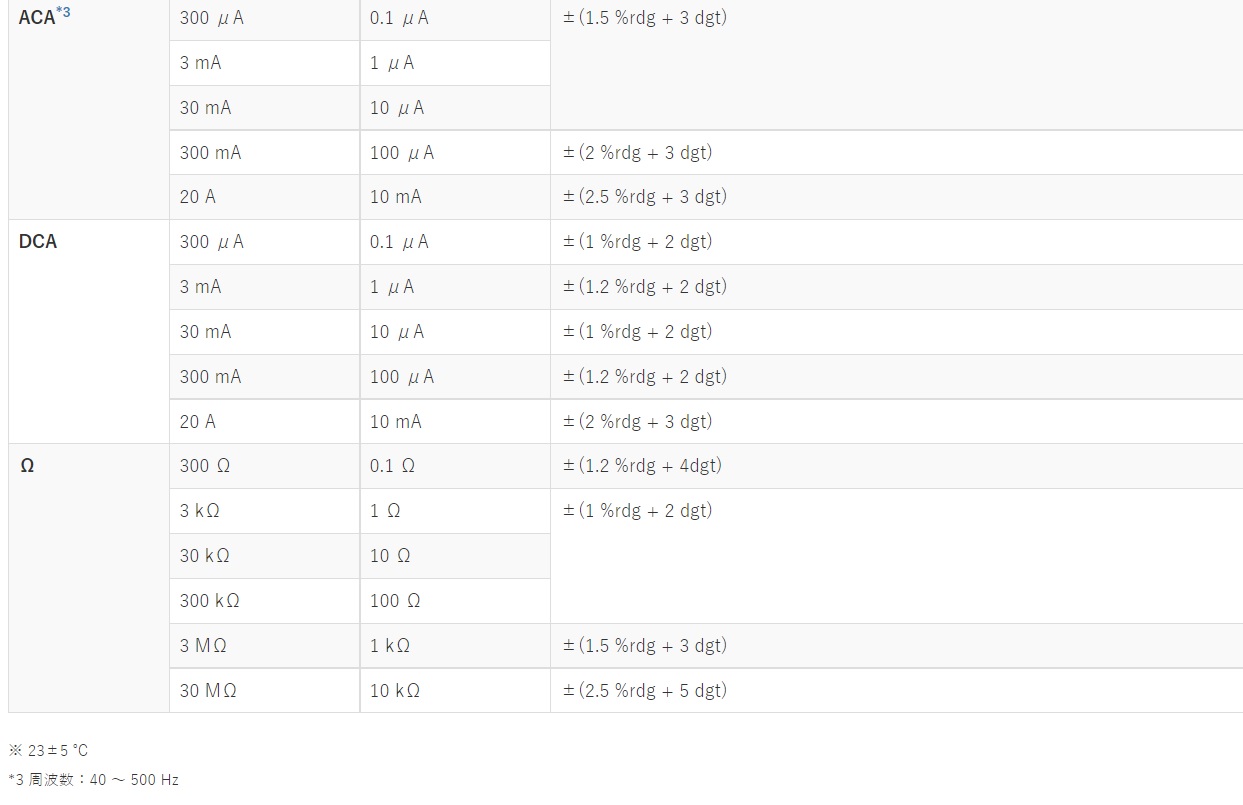Select the Ω section header cell

click(89, 578)
